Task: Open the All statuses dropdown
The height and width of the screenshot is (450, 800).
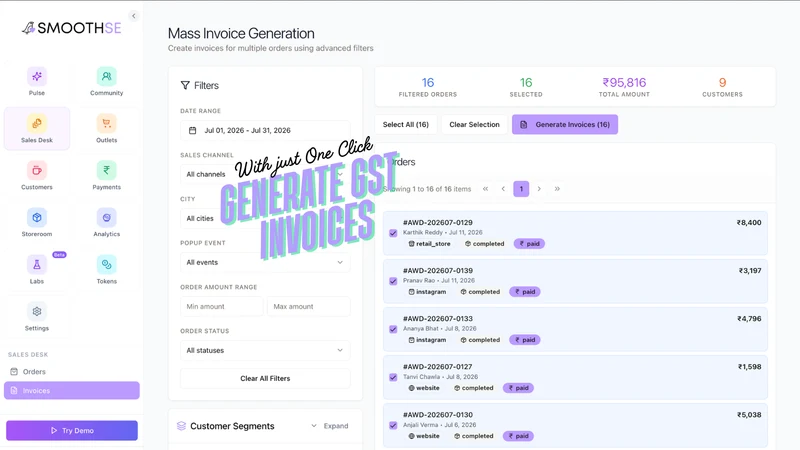Action: 265,351
